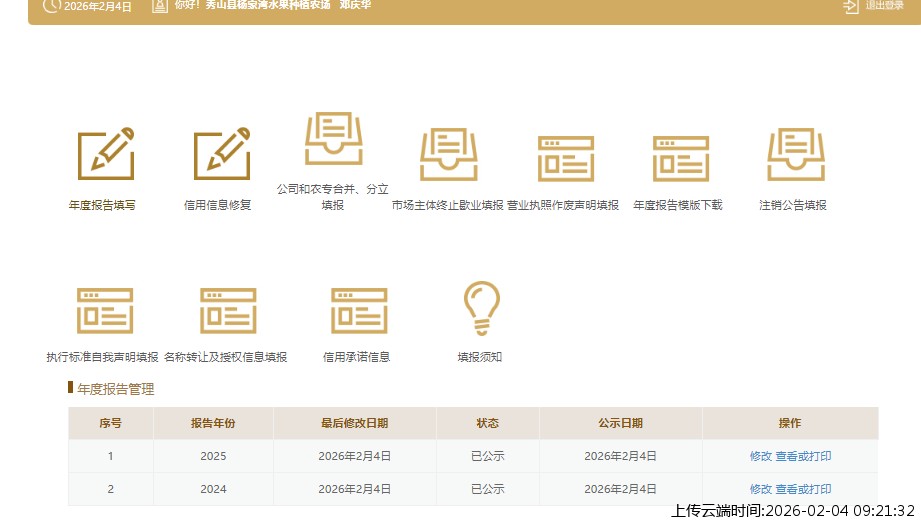
Task: Open 查看或打印 for the 2024 report
Action: click(803, 489)
